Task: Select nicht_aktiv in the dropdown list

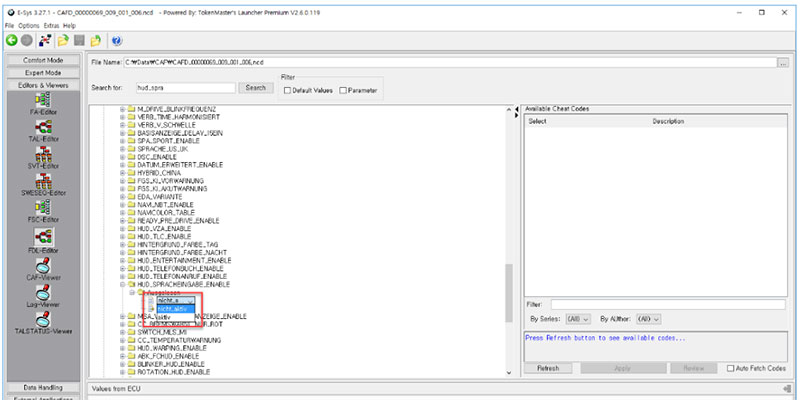Action: [175, 309]
